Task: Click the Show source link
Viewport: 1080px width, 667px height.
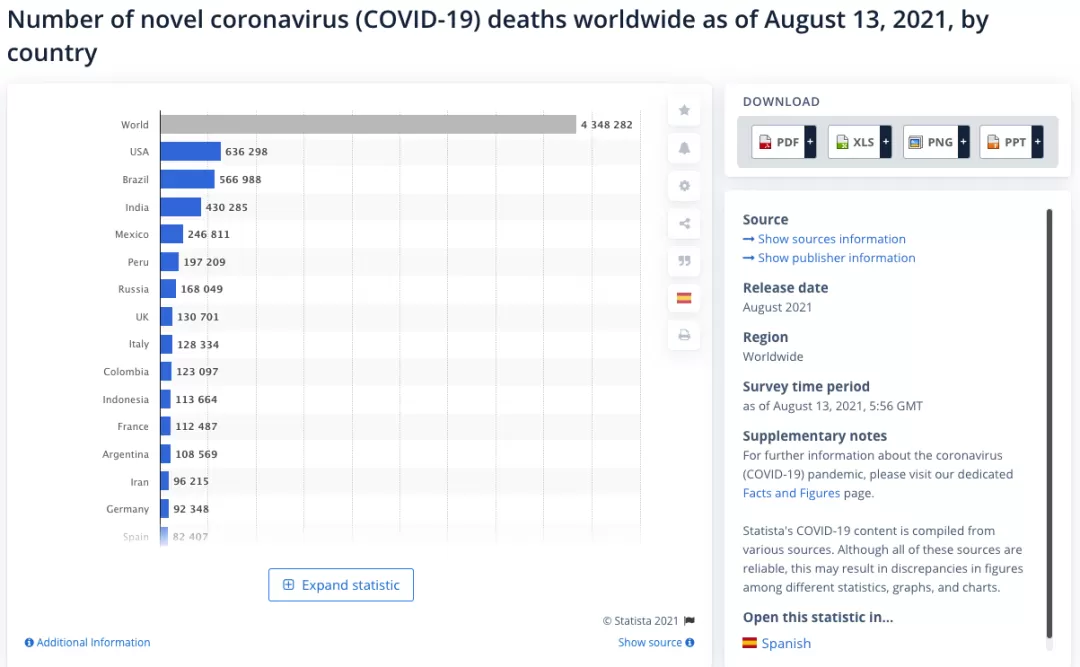Action: 656,642
